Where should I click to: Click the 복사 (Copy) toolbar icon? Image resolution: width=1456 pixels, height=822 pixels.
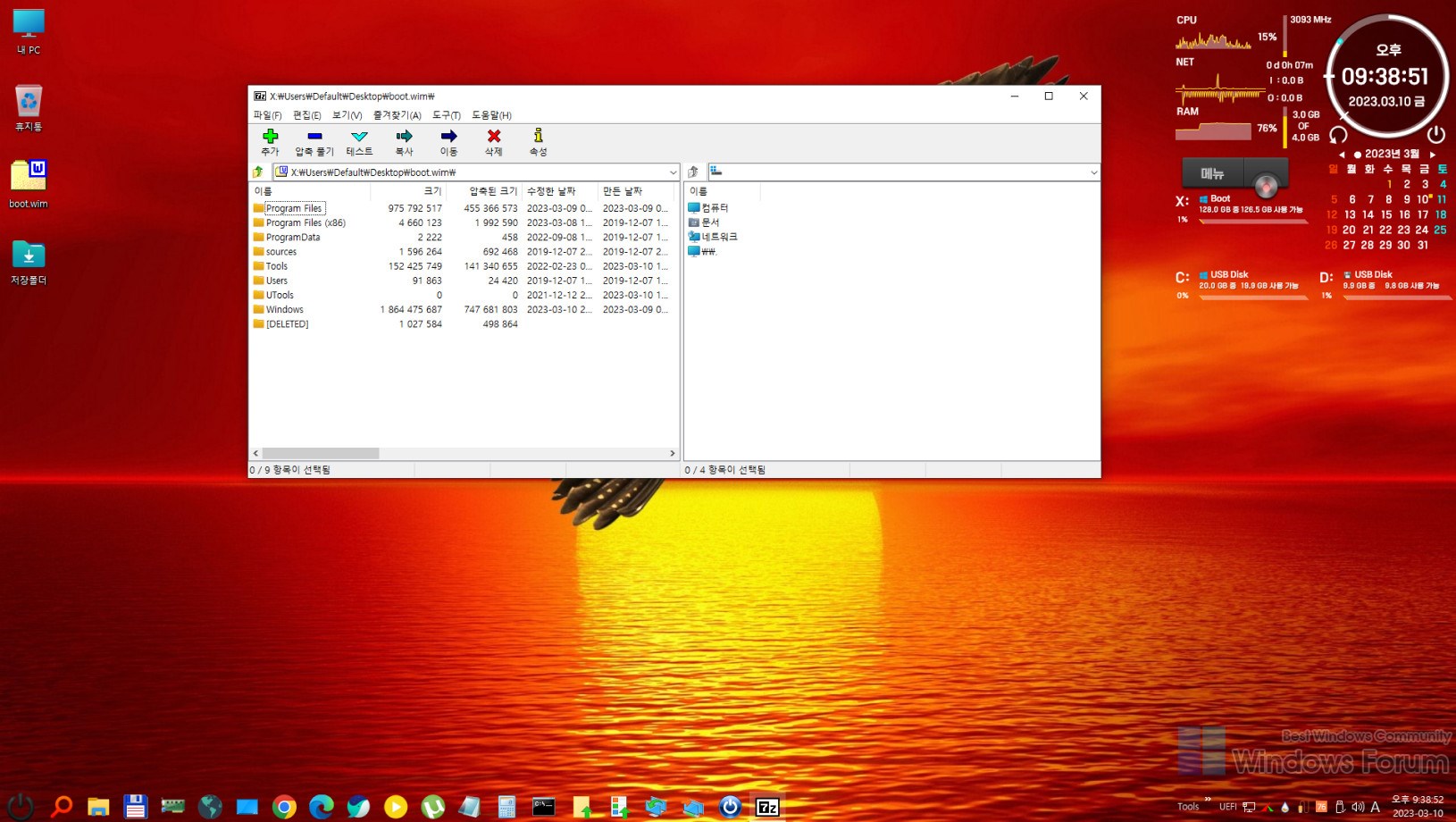point(404,136)
